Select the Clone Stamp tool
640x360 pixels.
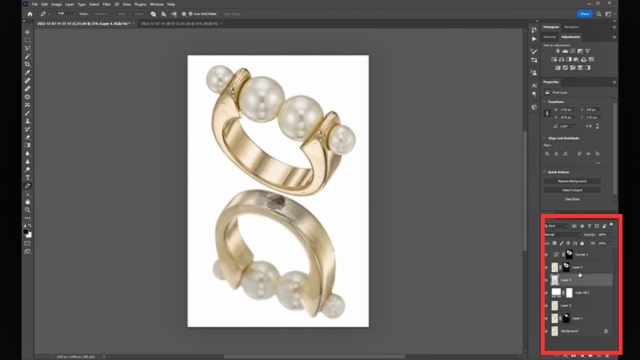point(27,121)
